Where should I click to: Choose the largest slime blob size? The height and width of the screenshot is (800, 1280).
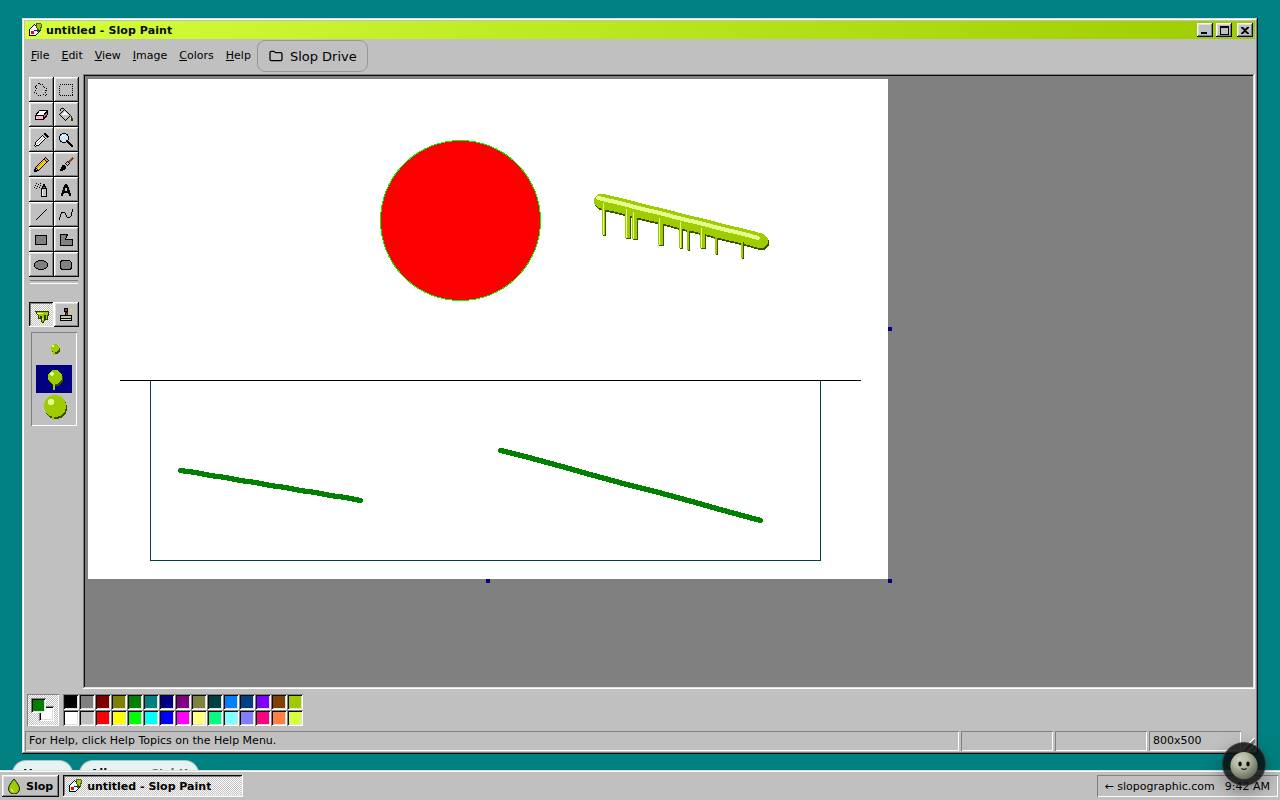[x=55, y=407]
